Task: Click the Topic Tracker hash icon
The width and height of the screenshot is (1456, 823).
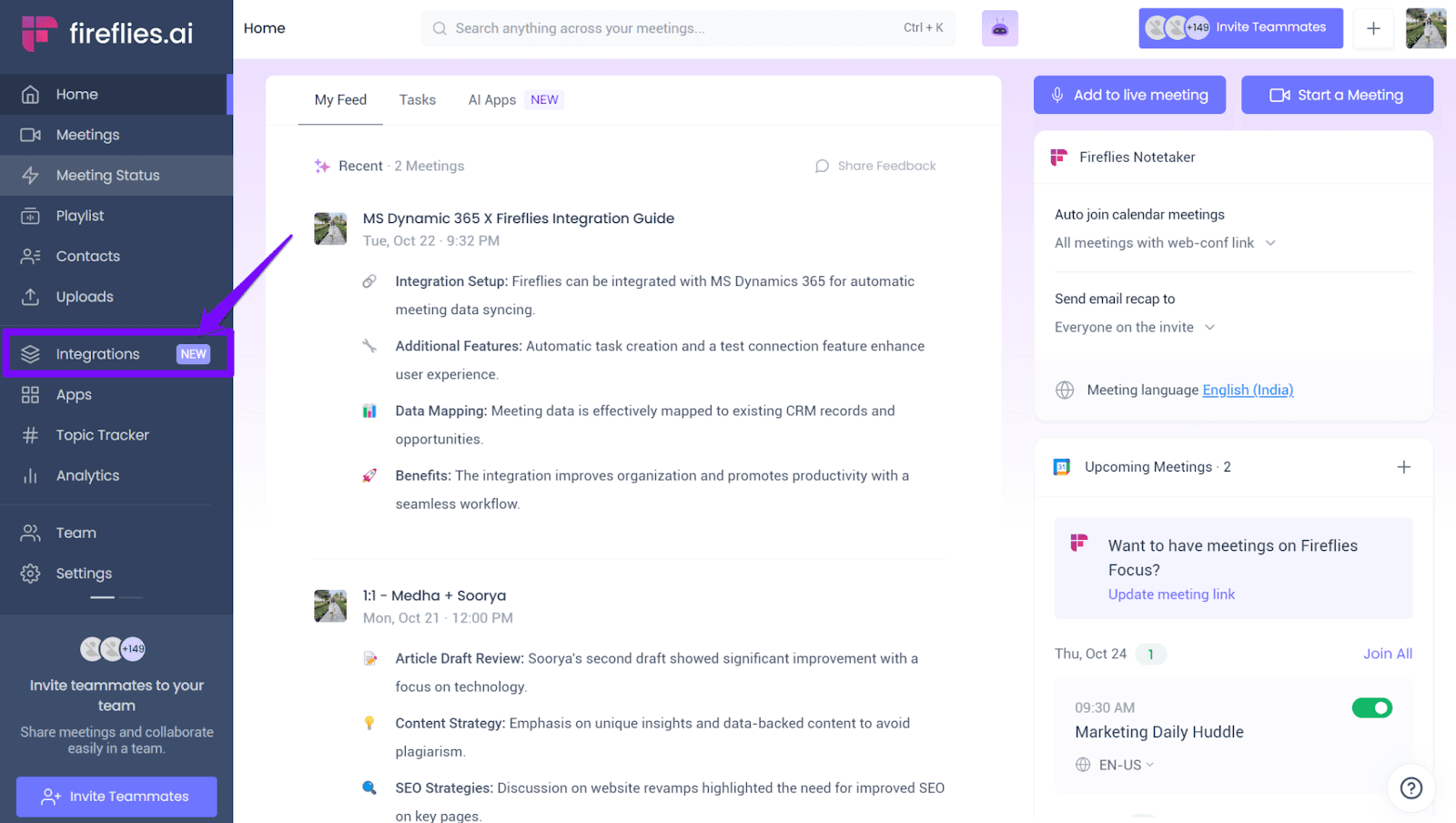Action: (30, 435)
